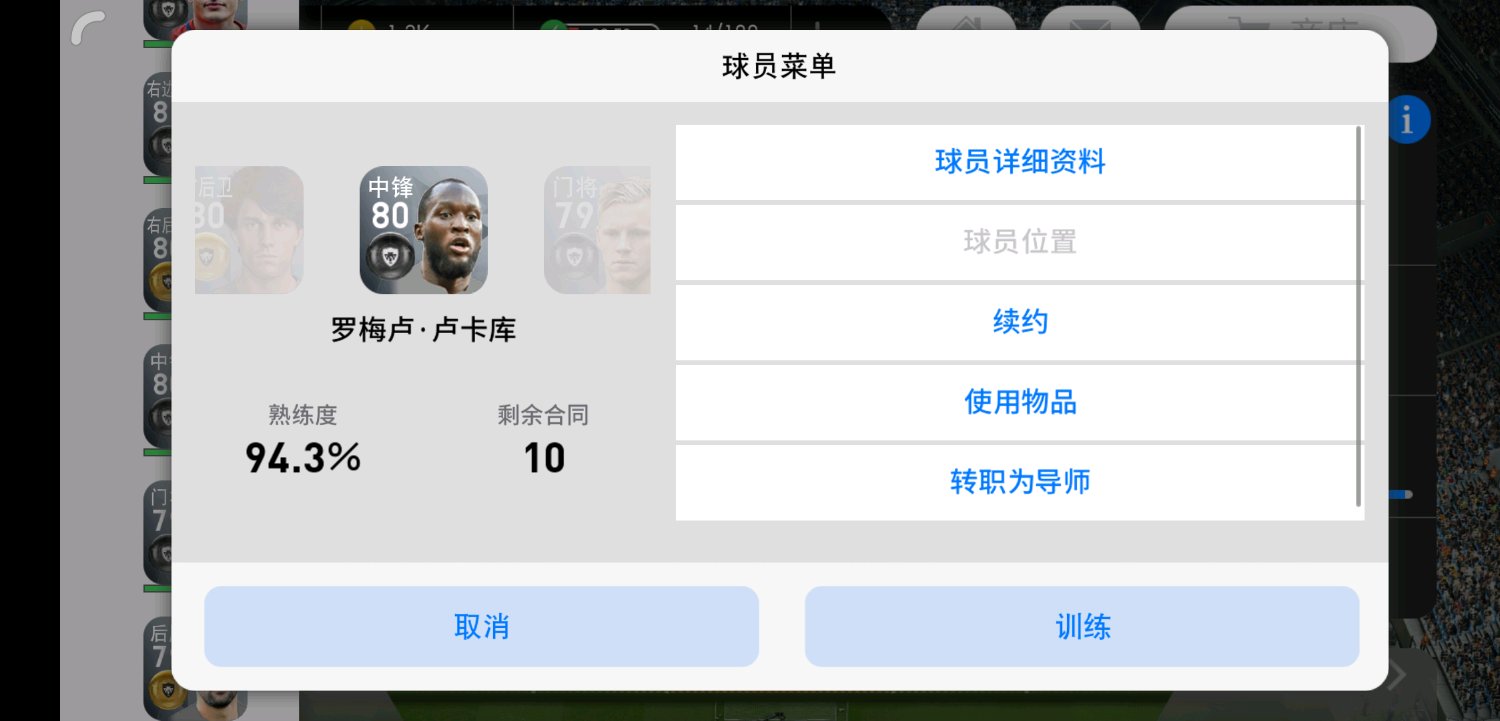Tap the curved back arrow icon
Screen dimensions: 1500x721
coord(88,28)
